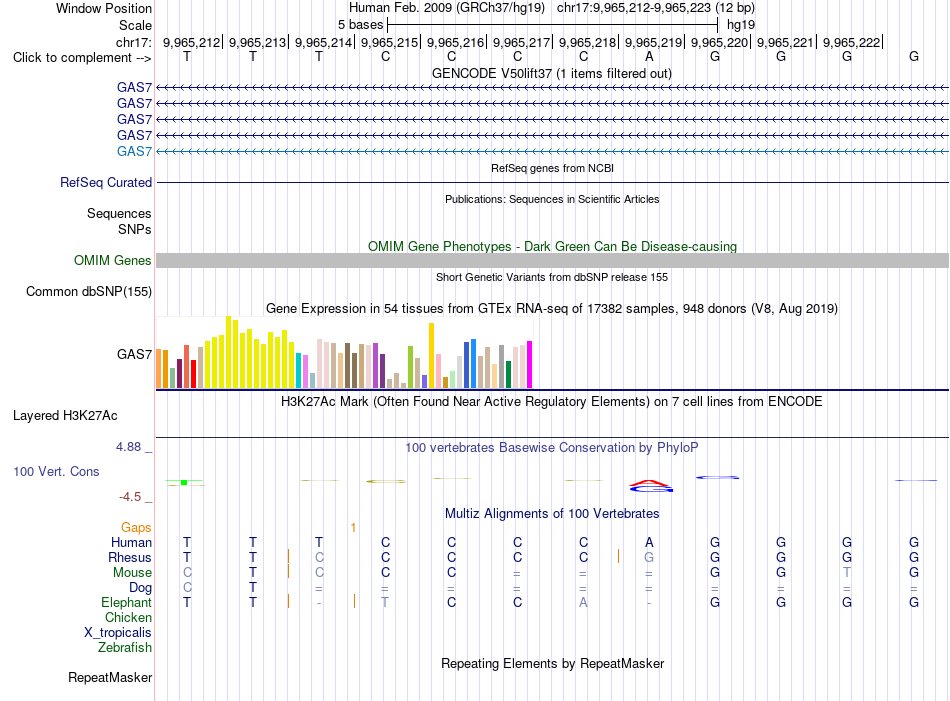The height and width of the screenshot is (701, 950).
Task: Click the RepeatMasker track label
Action: 110,677
